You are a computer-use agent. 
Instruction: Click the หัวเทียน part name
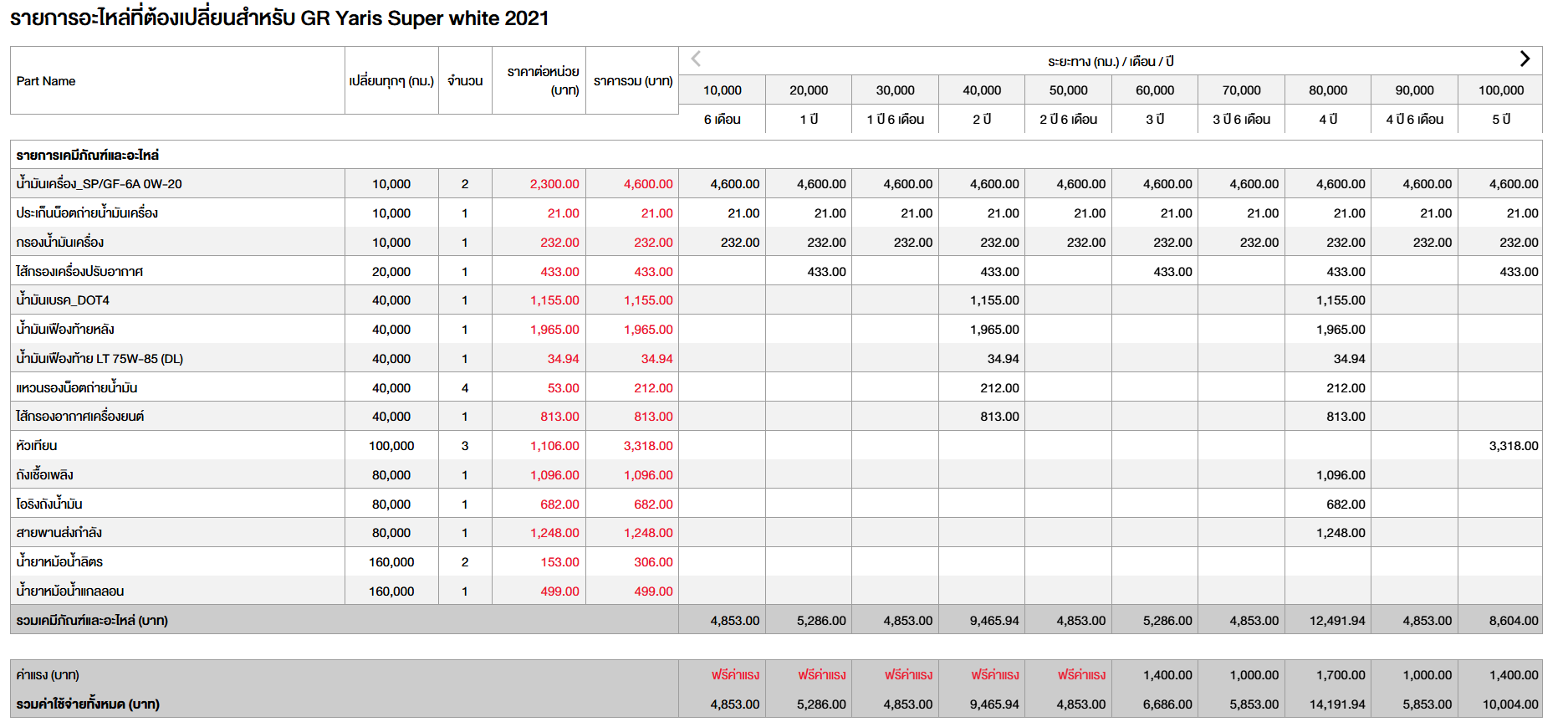pos(37,446)
